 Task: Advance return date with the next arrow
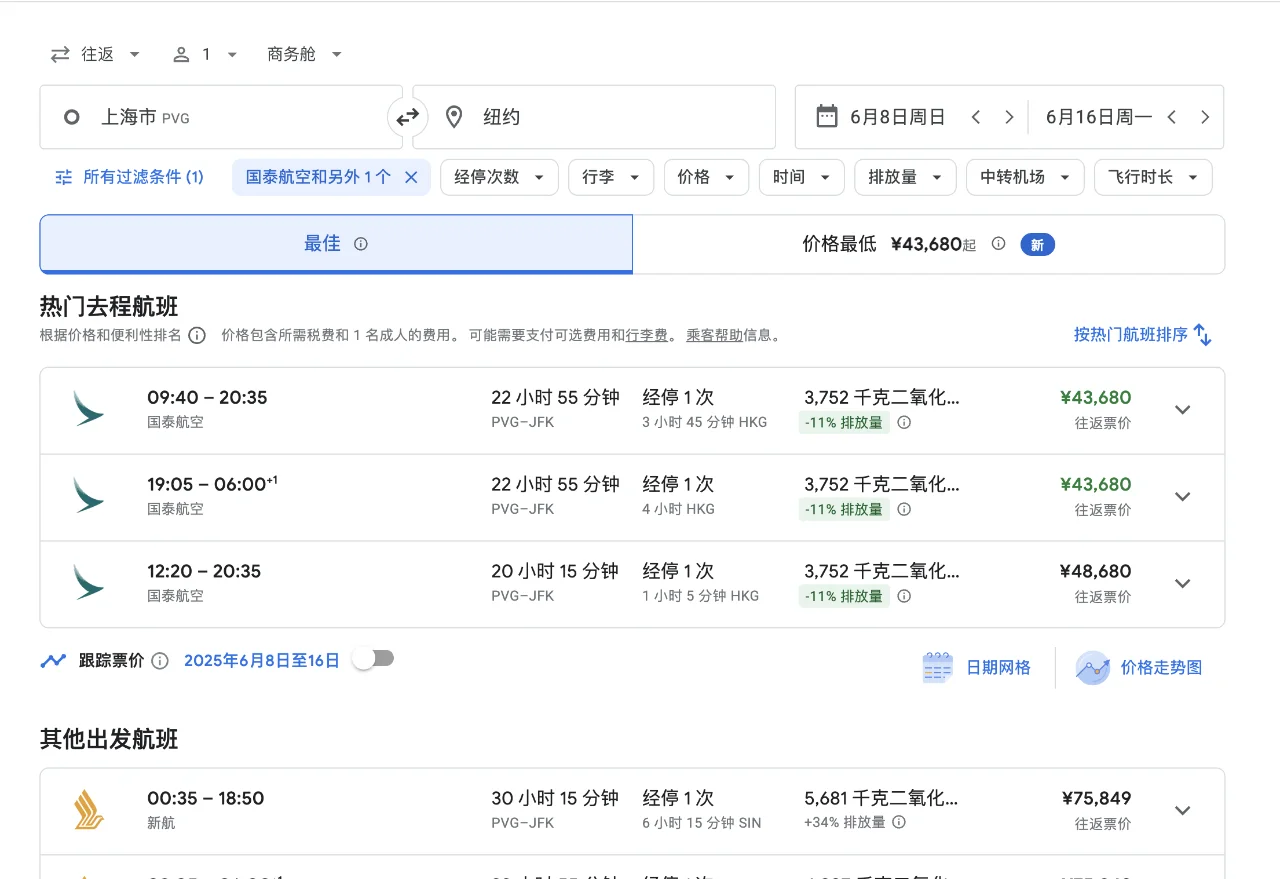tap(1205, 116)
